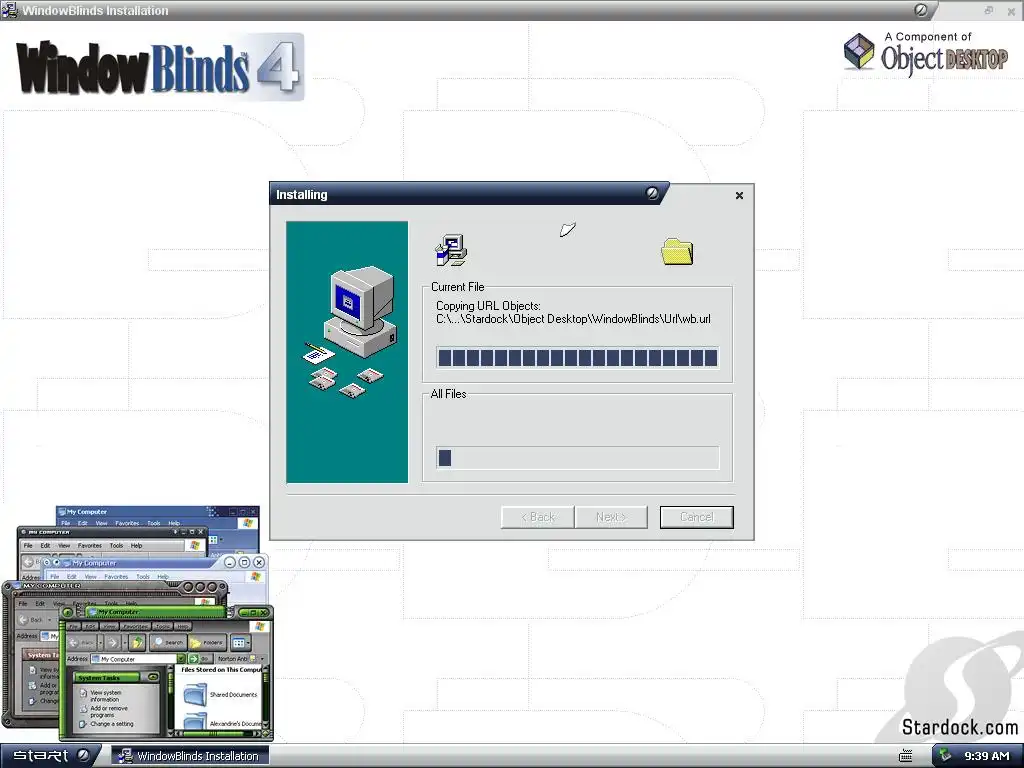
Task: Click the round button in Installing title bar
Action: (x=652, y=193)
